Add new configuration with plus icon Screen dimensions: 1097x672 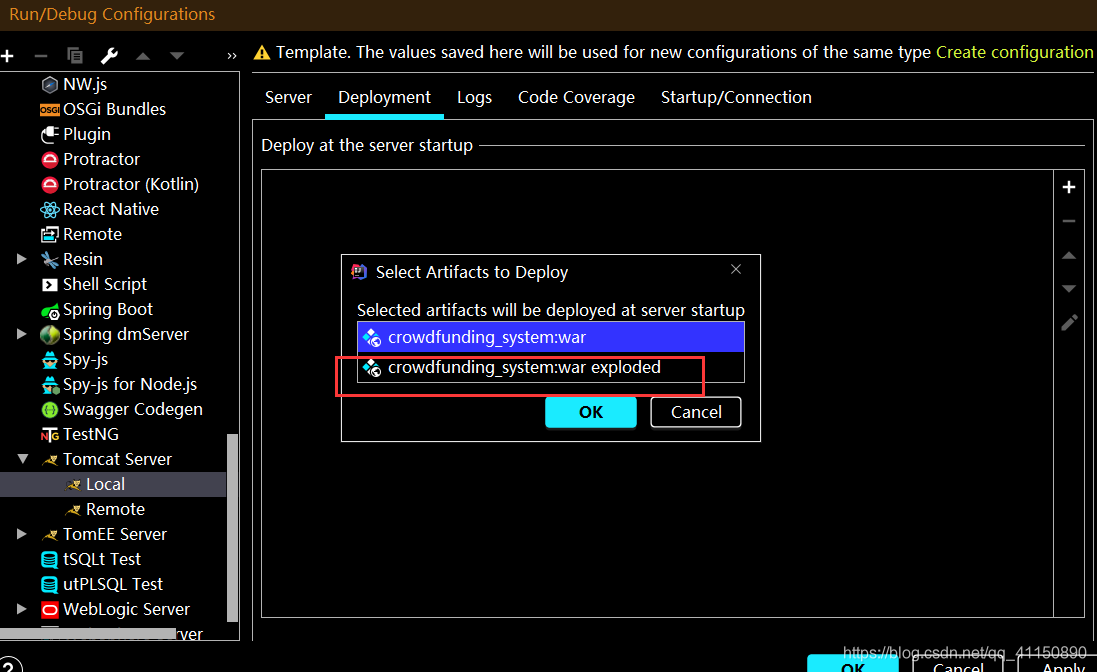point(8,56)
